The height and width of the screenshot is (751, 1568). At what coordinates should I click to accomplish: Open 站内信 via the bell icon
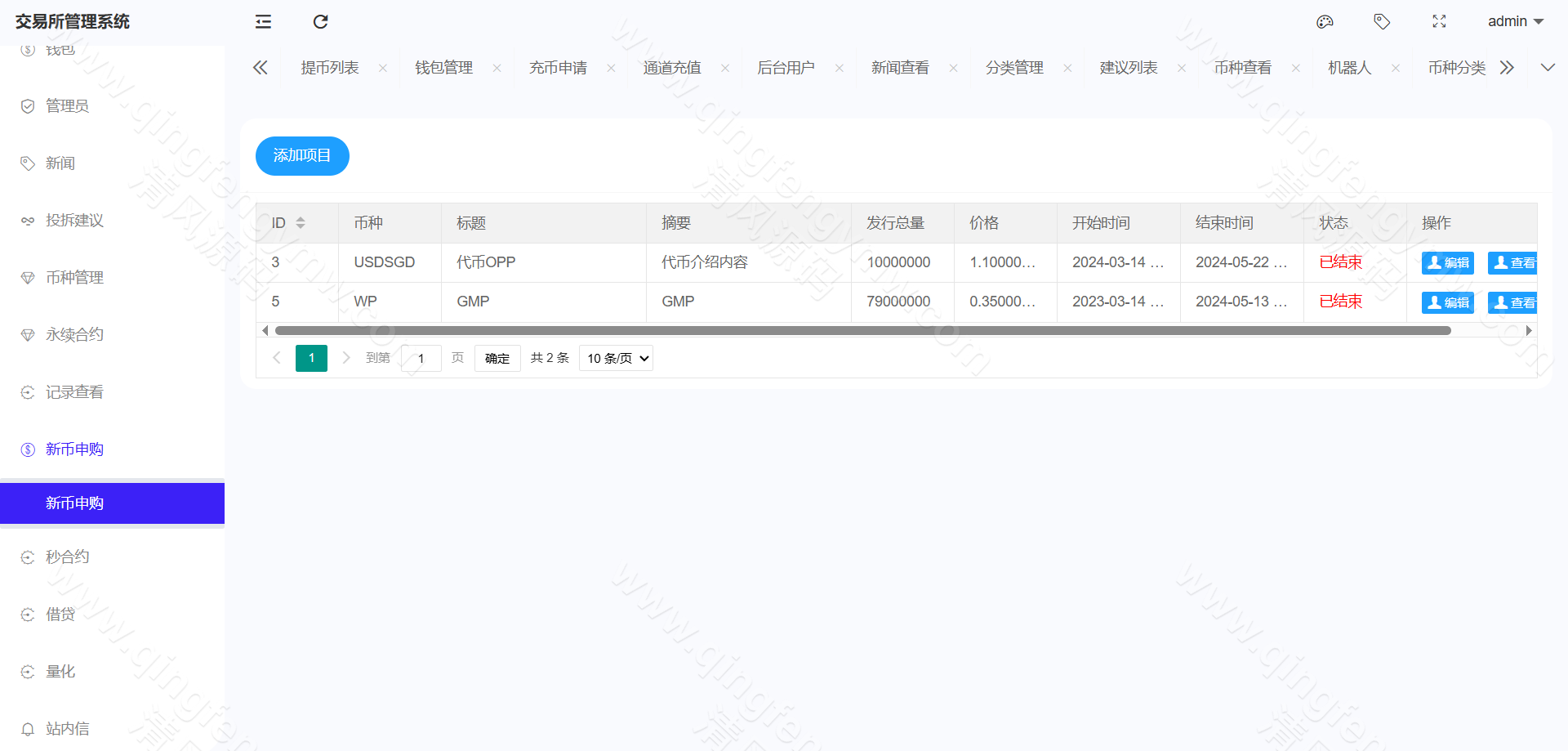click(x=27, y=728)
